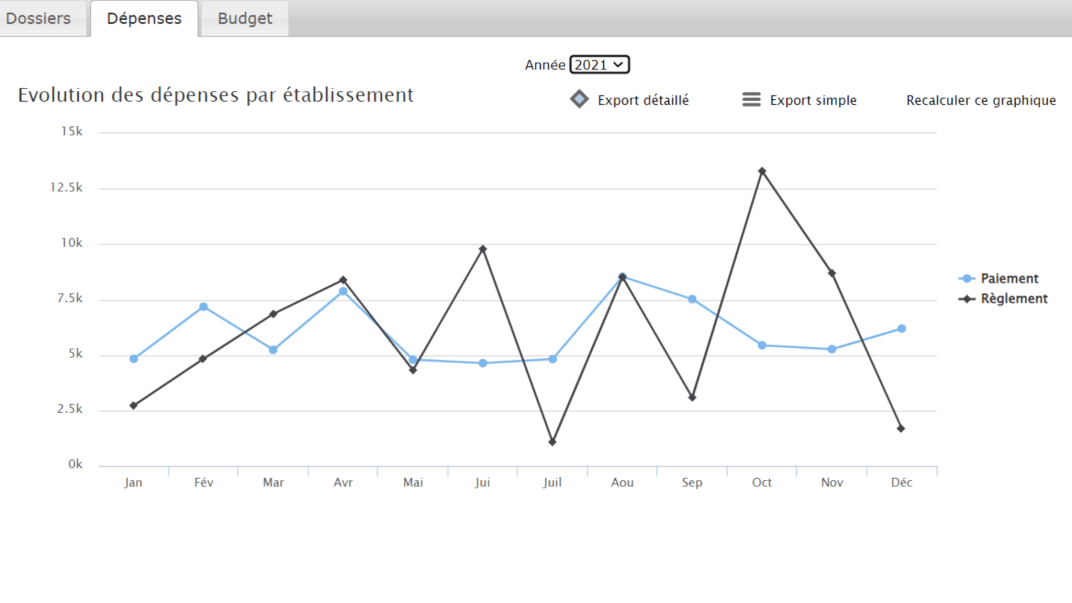The height and width of the screenshot is (603, 1072).
Task: Toggle the Paiement series in the legend
Action: [x=999, y=278]
